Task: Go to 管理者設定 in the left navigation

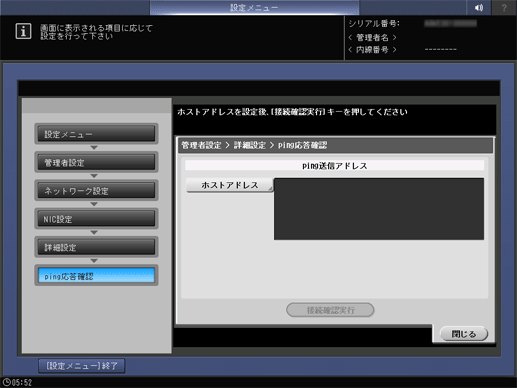Action: point(96,162)
